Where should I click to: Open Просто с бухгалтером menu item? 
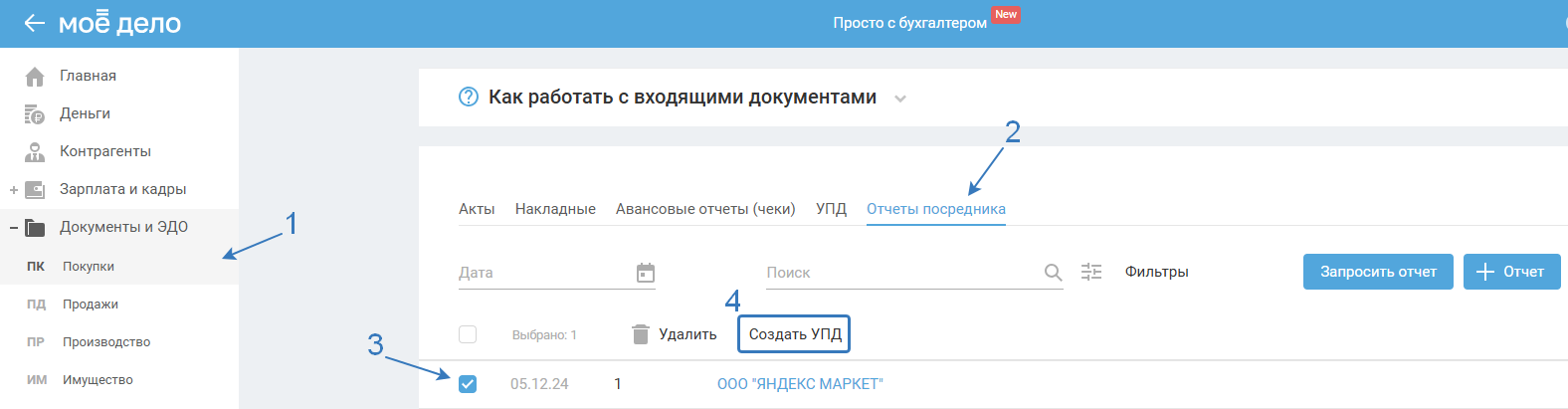(909, 23)
